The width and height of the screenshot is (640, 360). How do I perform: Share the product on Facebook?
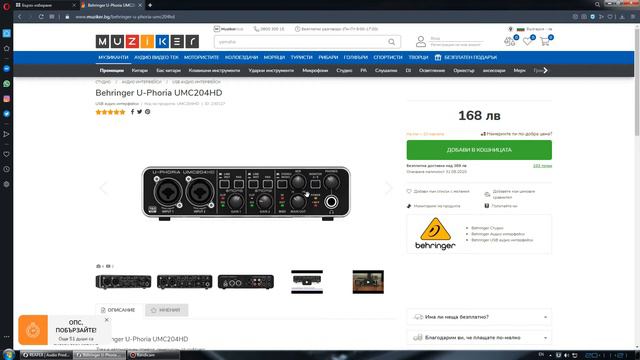[132, 112]
